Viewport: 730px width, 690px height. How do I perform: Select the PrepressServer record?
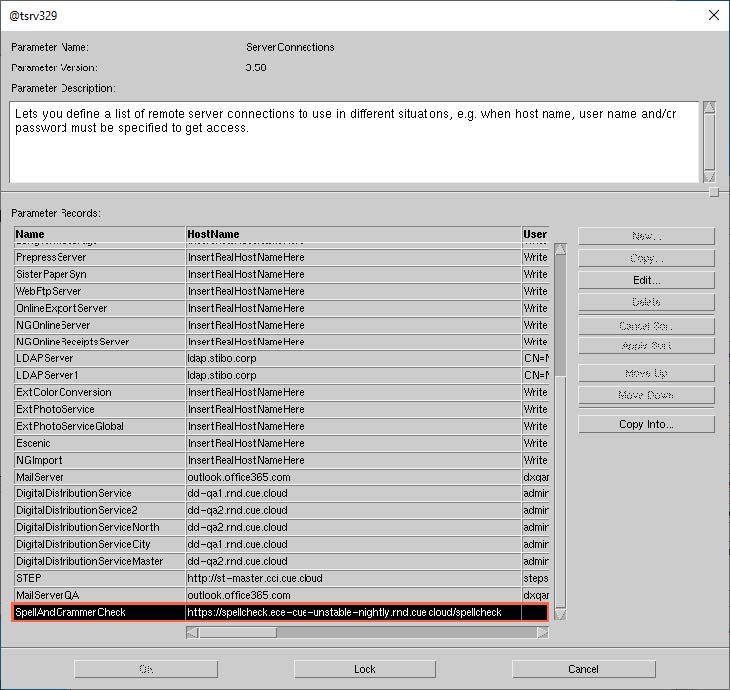pos(100,257)
